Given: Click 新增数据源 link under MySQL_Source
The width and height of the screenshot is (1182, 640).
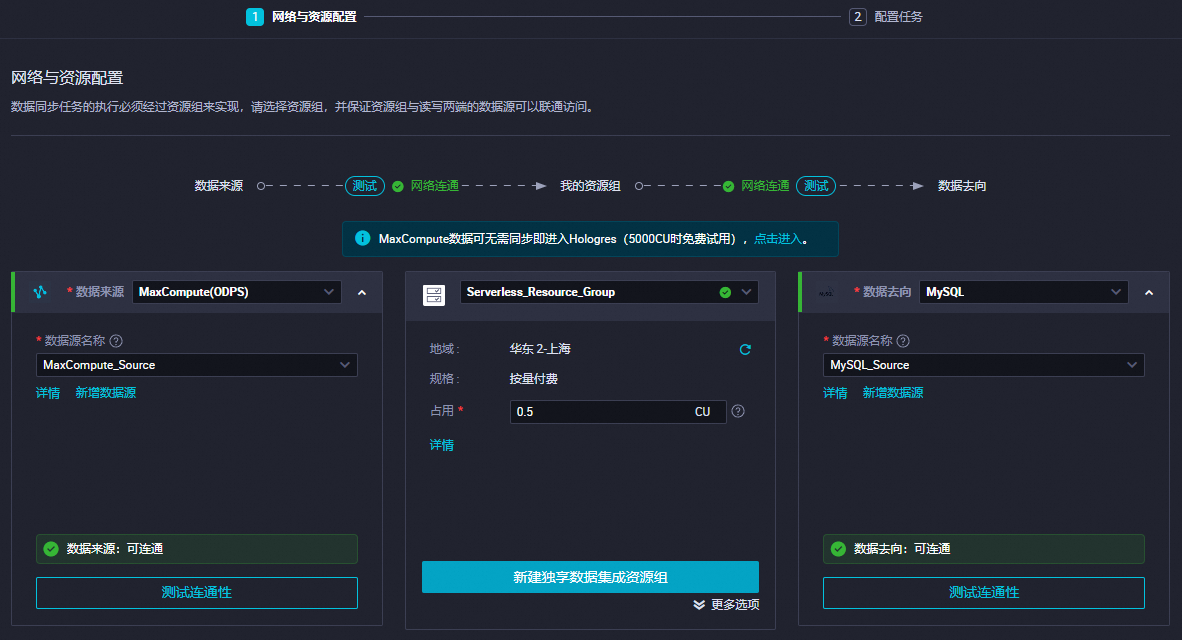Looking at the screenshot, I should (893, 393).
